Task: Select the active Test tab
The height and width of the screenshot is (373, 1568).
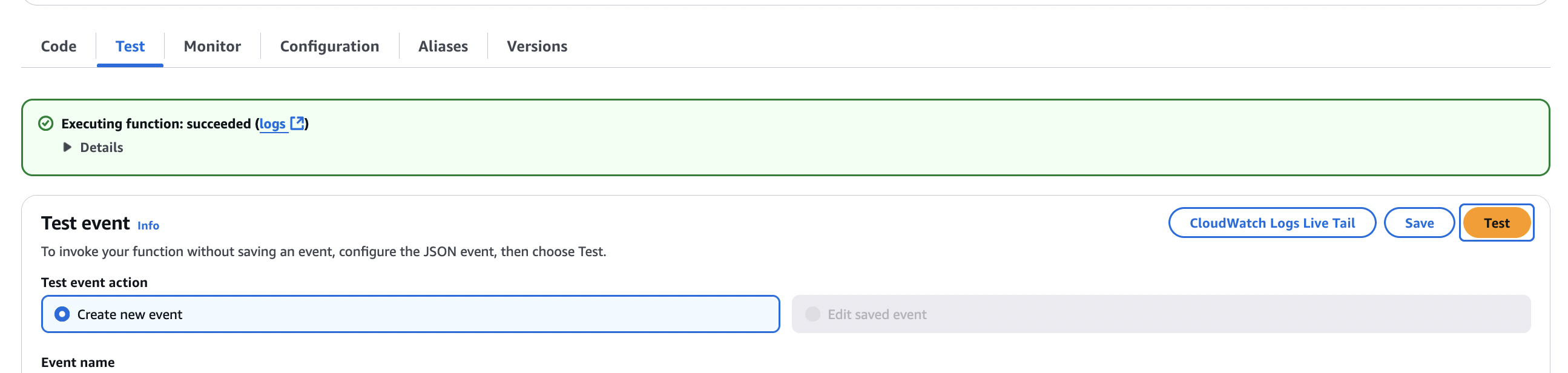Action: pyautogui.click(x=130, y=45)
